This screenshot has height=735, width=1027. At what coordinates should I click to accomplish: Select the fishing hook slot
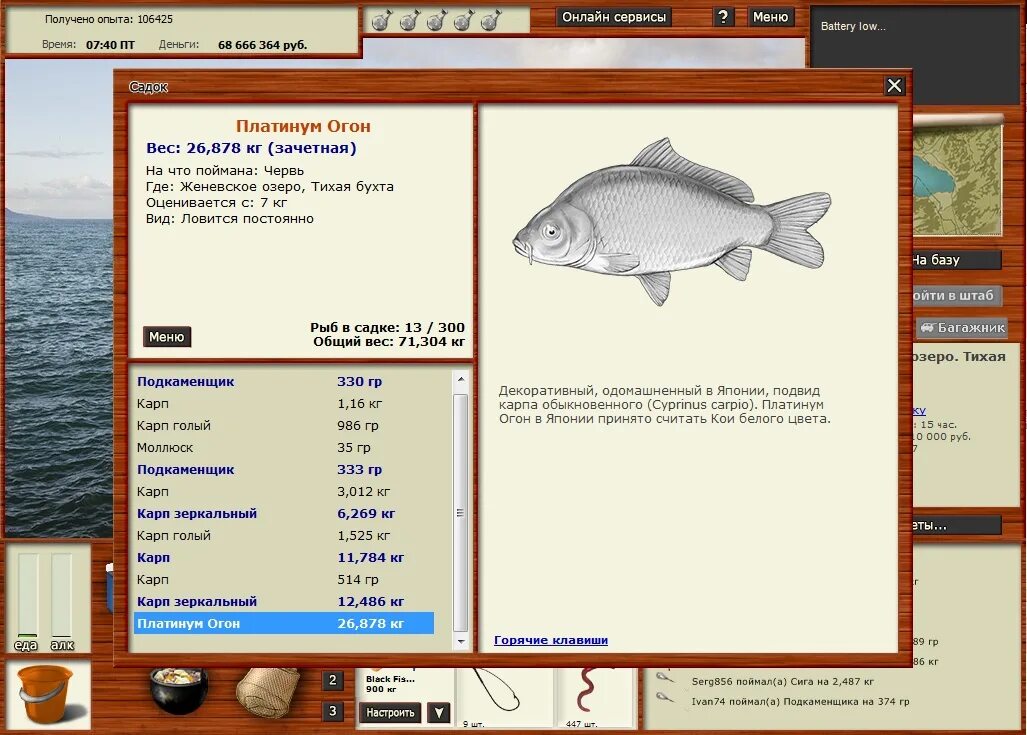point(502,698)
